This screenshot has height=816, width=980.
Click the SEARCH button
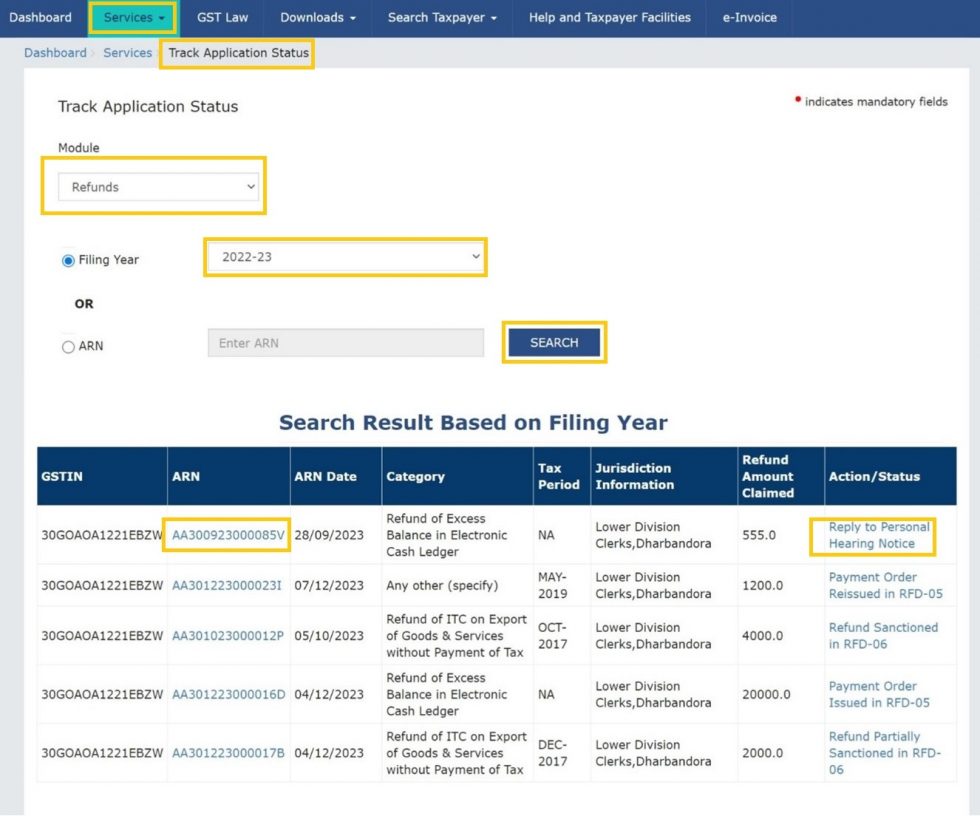click(553, 341)
